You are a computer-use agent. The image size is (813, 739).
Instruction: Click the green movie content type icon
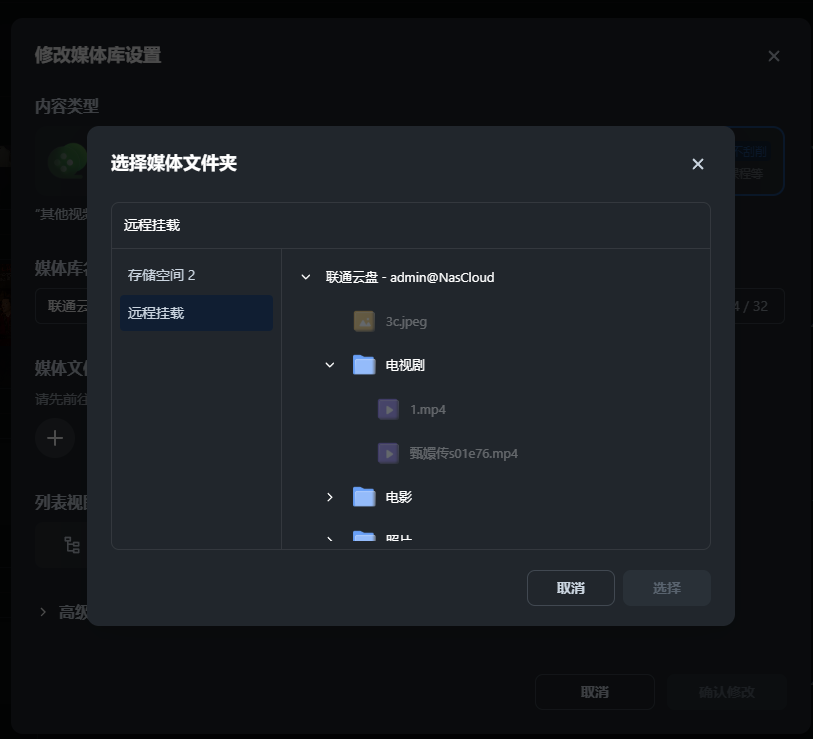(66, 161)
